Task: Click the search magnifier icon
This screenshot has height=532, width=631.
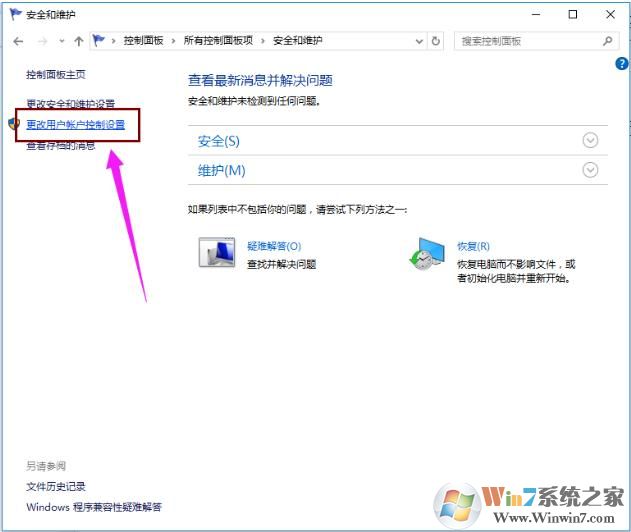Action: 608,41
